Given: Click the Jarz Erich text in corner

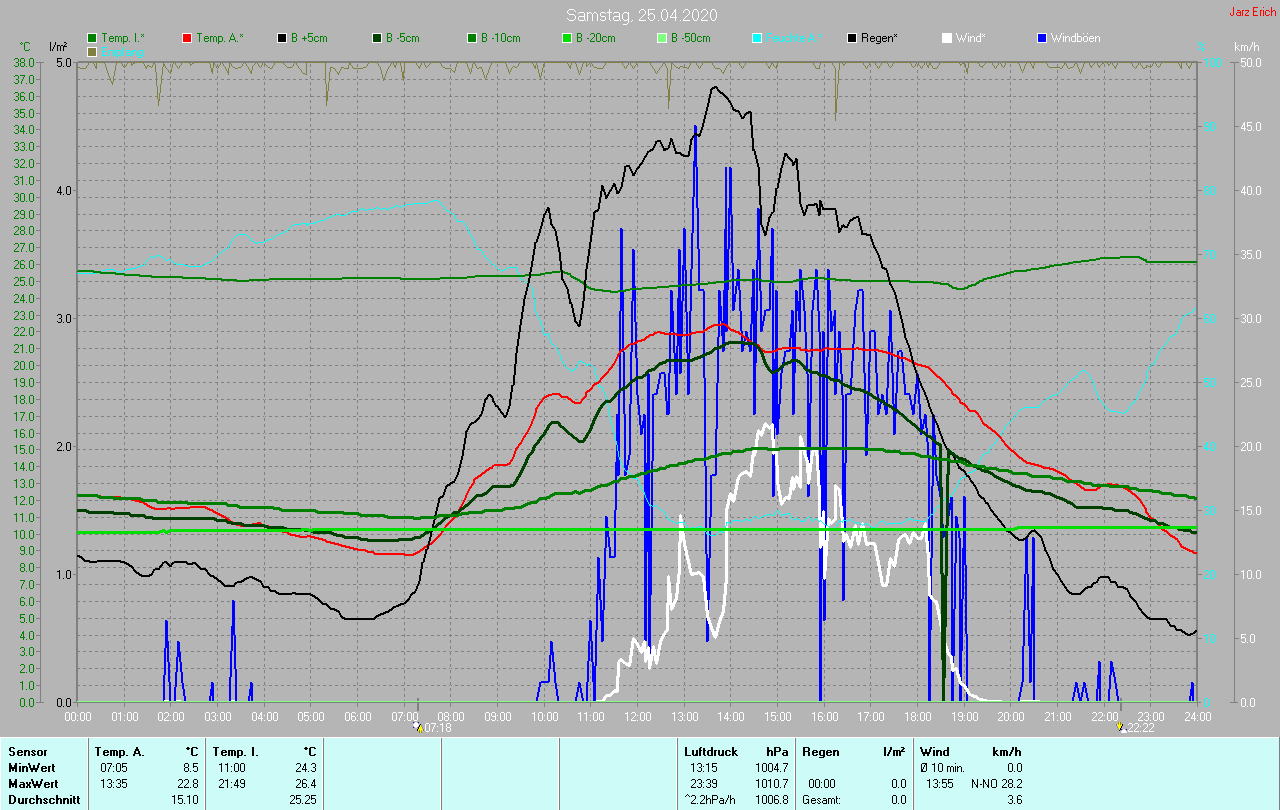Looking at the screenshot, I should (1251, 12).
